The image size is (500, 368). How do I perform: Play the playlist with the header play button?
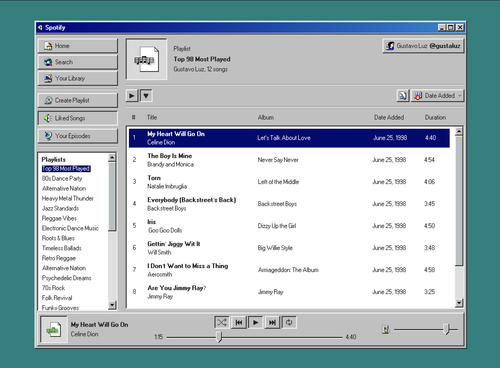[132, 96]
